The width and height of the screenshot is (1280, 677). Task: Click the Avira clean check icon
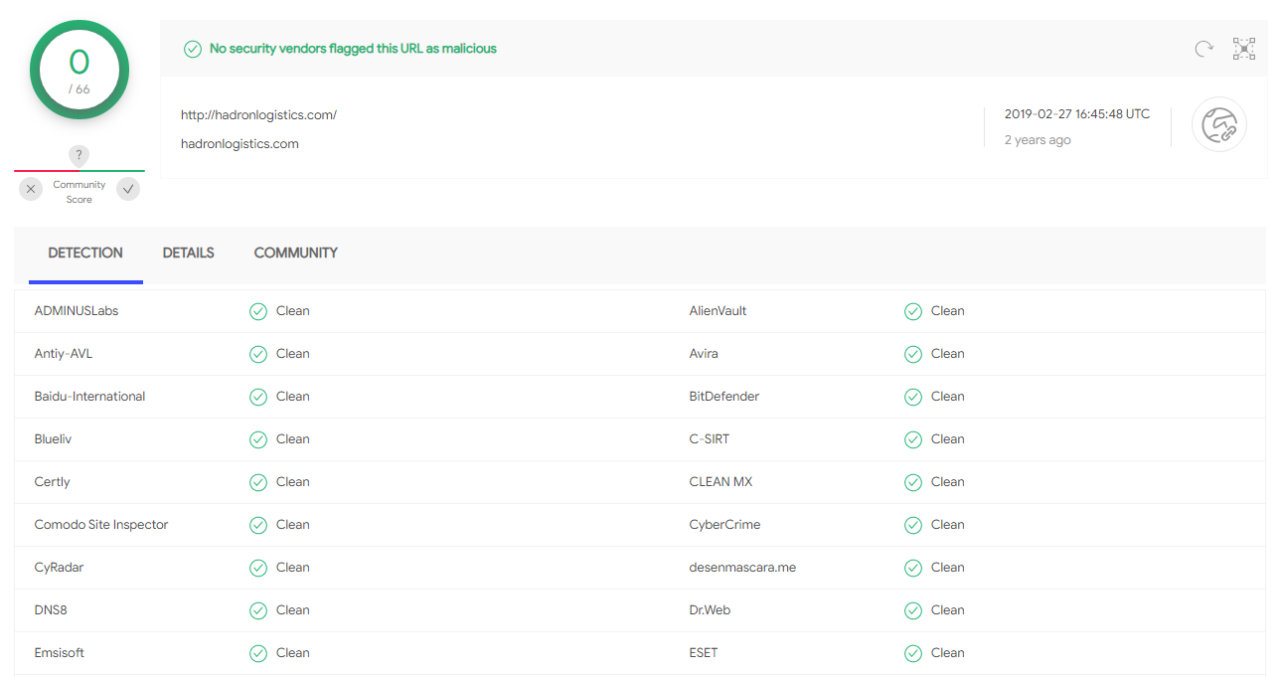pyautogui.click(x=913, y=354)
